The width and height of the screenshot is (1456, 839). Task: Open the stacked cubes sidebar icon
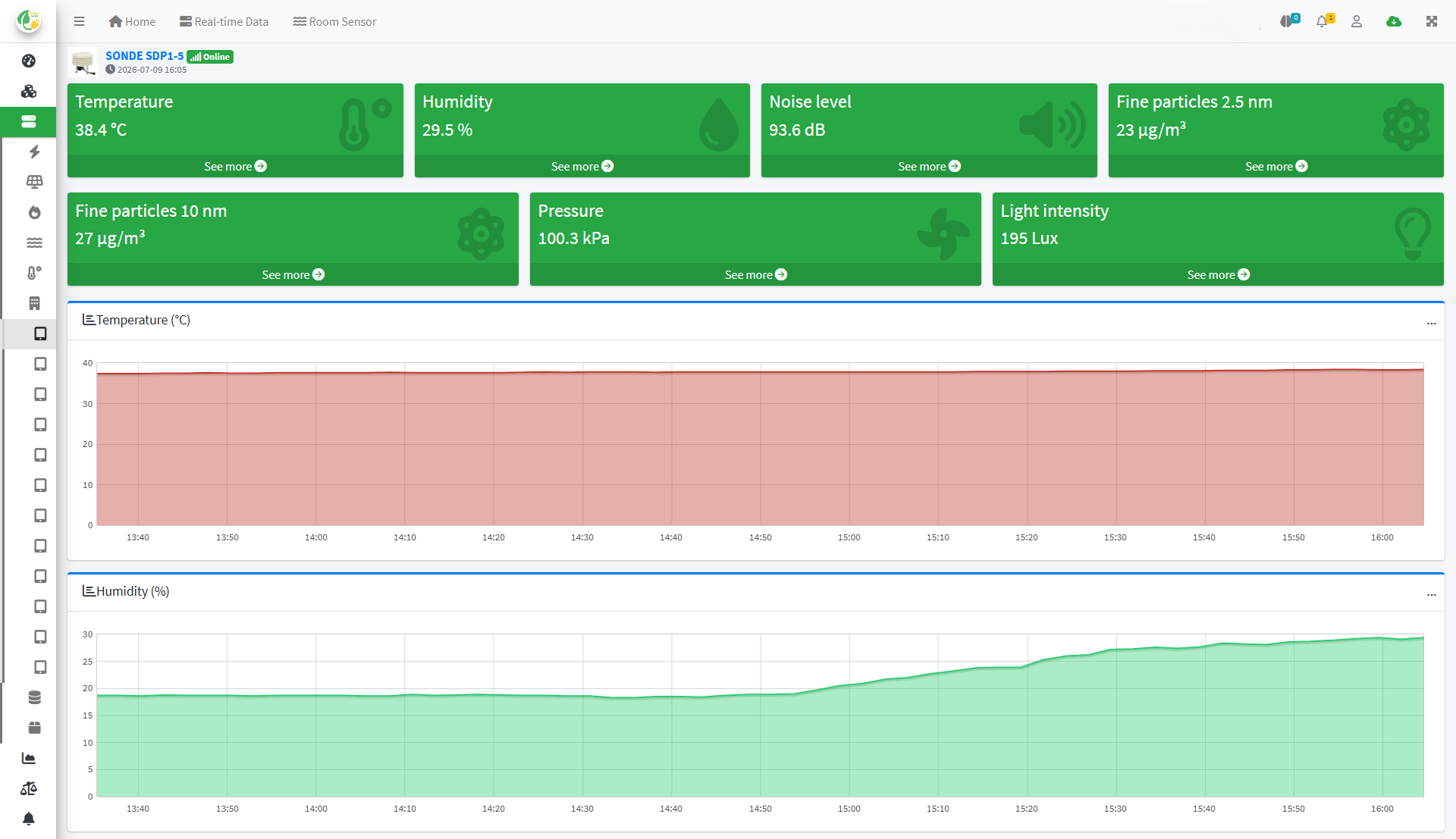(29, 91)
